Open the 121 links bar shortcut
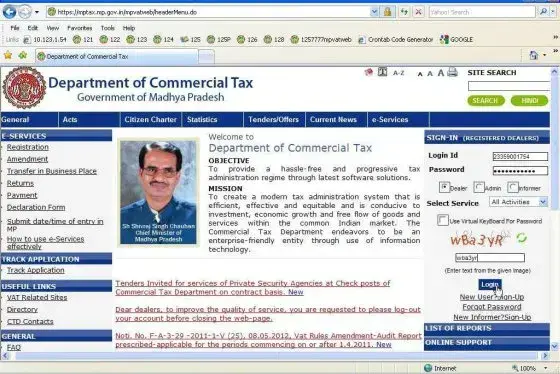The width and height of the screenshot is (560, 374). point(83,39)
